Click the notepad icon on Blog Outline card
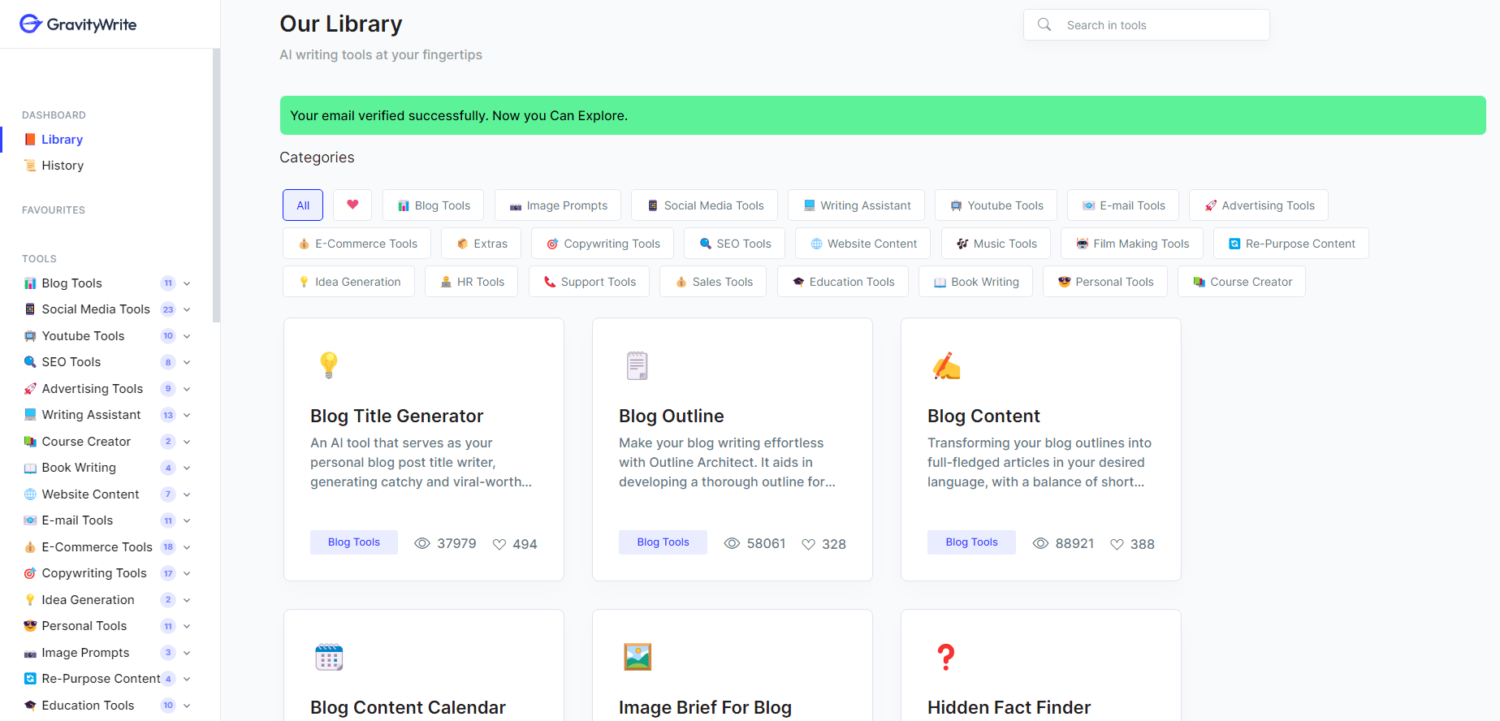 (637, 366)
